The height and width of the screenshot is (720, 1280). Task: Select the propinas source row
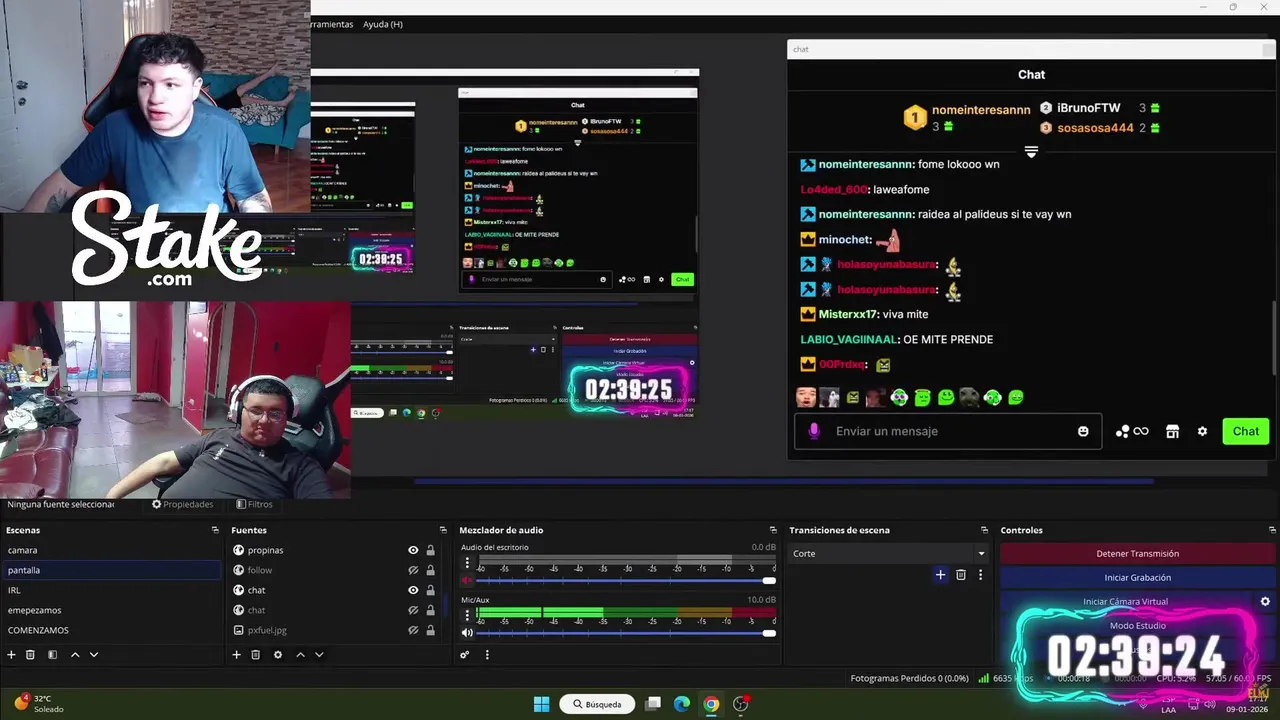[334, 550]
